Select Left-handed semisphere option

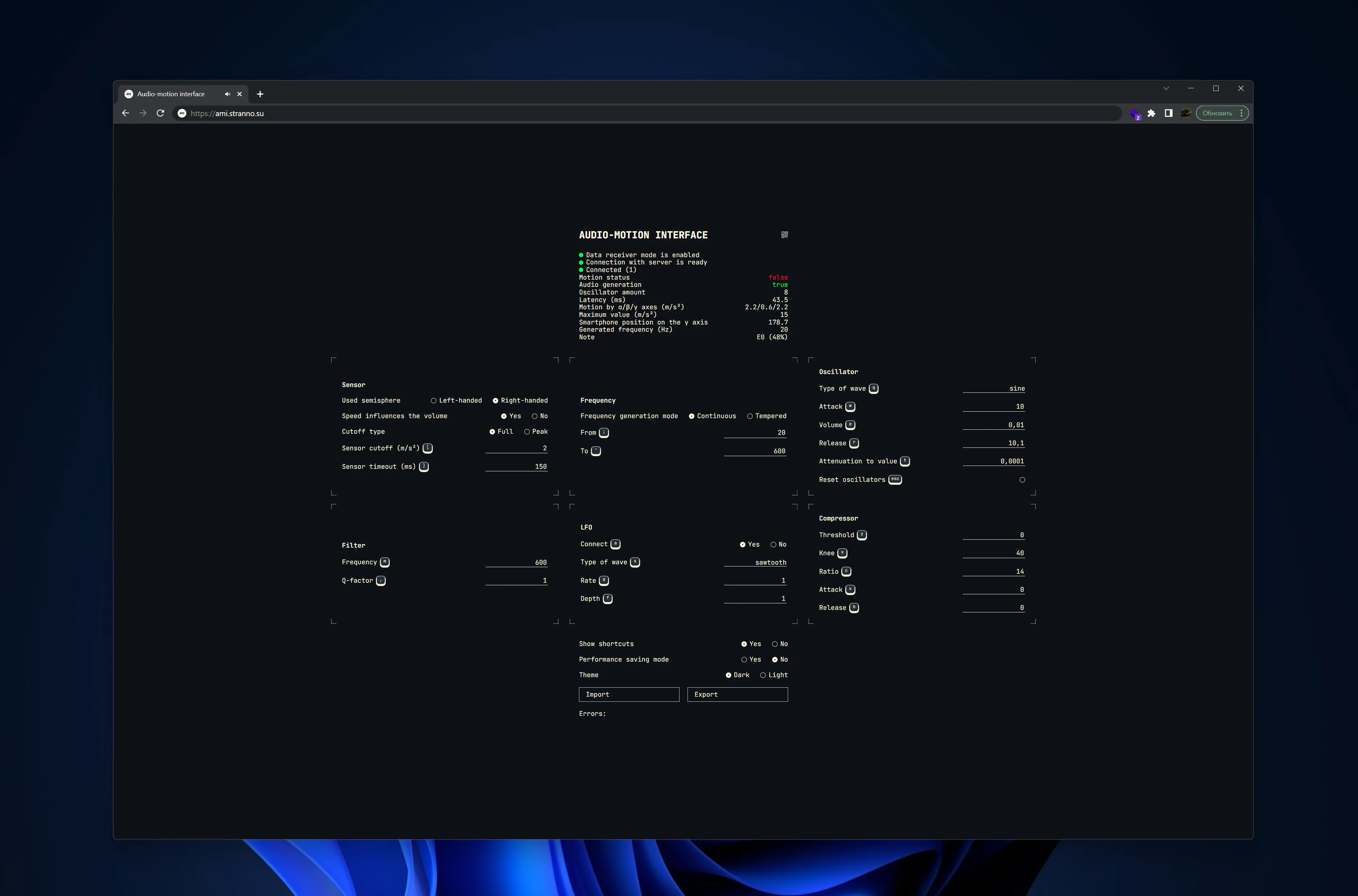click(434, 400)
